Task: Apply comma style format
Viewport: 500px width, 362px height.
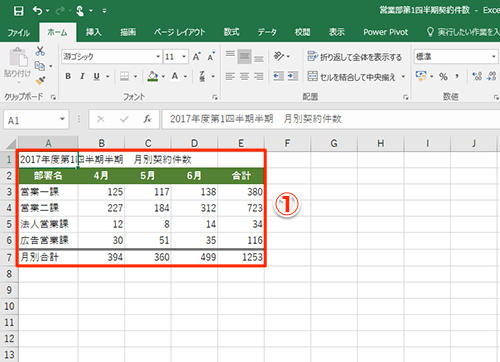Action: coord(457,77)
